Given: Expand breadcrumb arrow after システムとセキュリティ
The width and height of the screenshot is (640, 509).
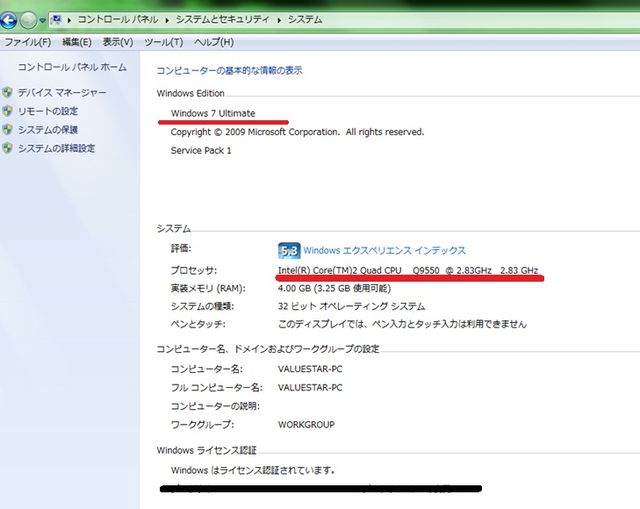Looking at the screenshot, I should [279, 20].
